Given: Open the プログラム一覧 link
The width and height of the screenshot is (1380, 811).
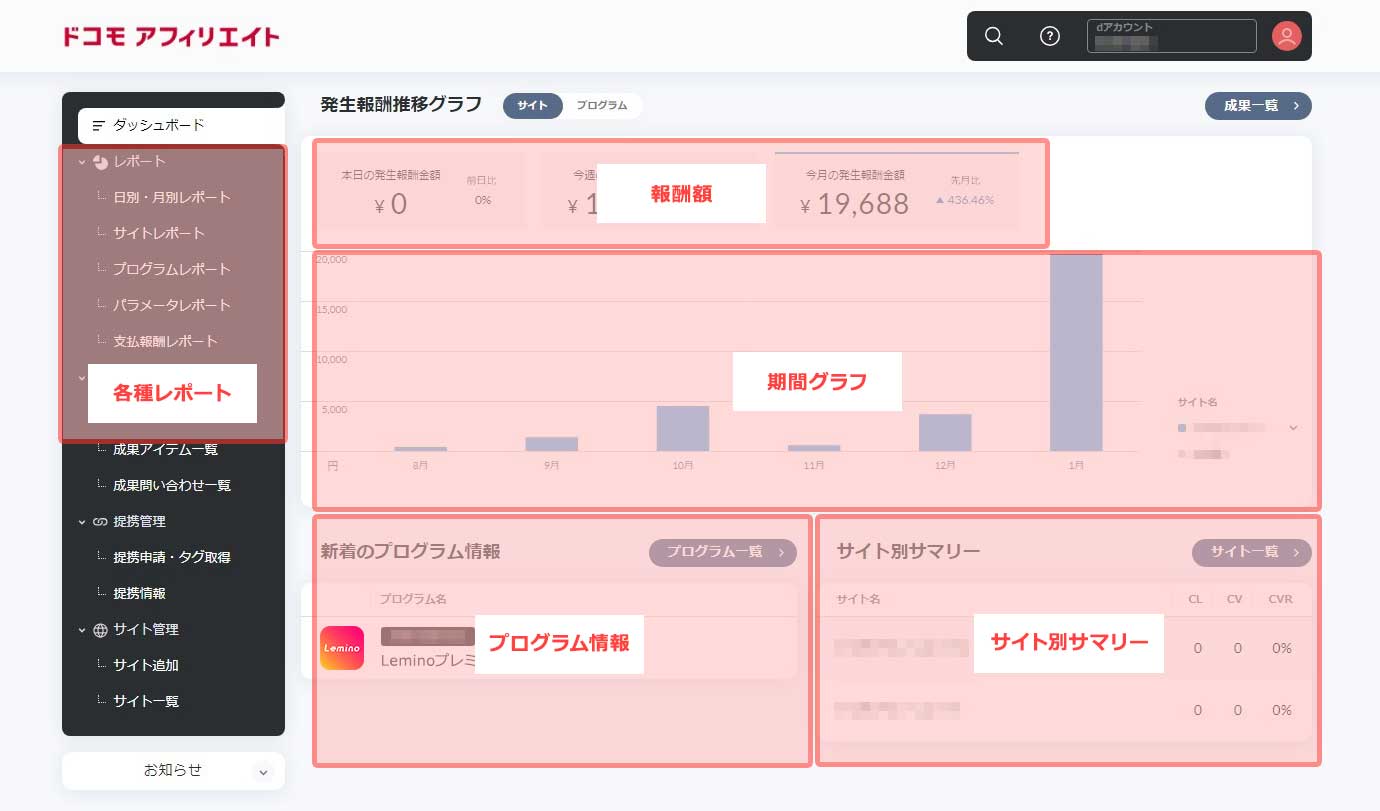Looking at the screenshot, I should 722,552.
